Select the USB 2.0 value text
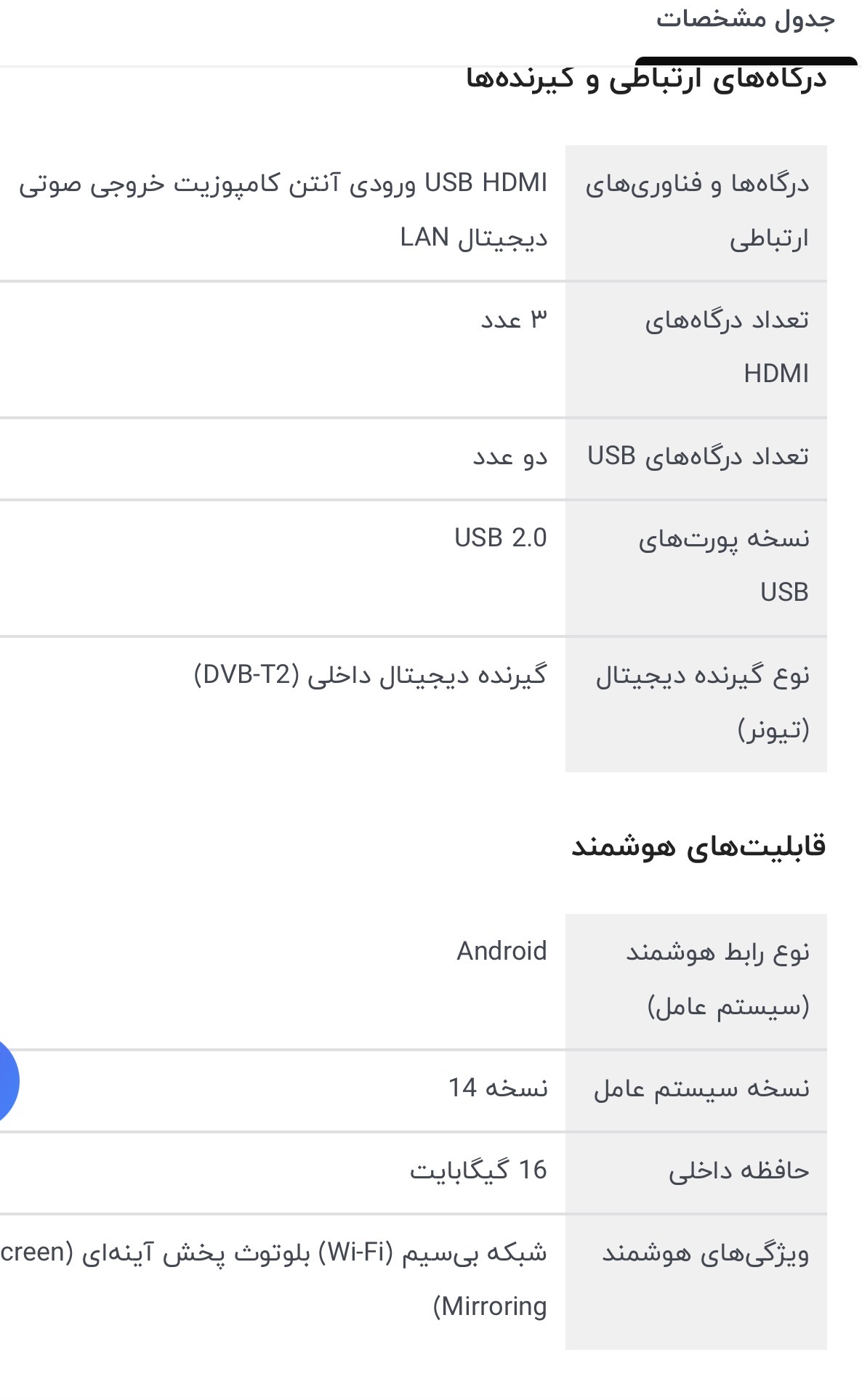This screenshot has width=862, height=1400. coord(500,538)
